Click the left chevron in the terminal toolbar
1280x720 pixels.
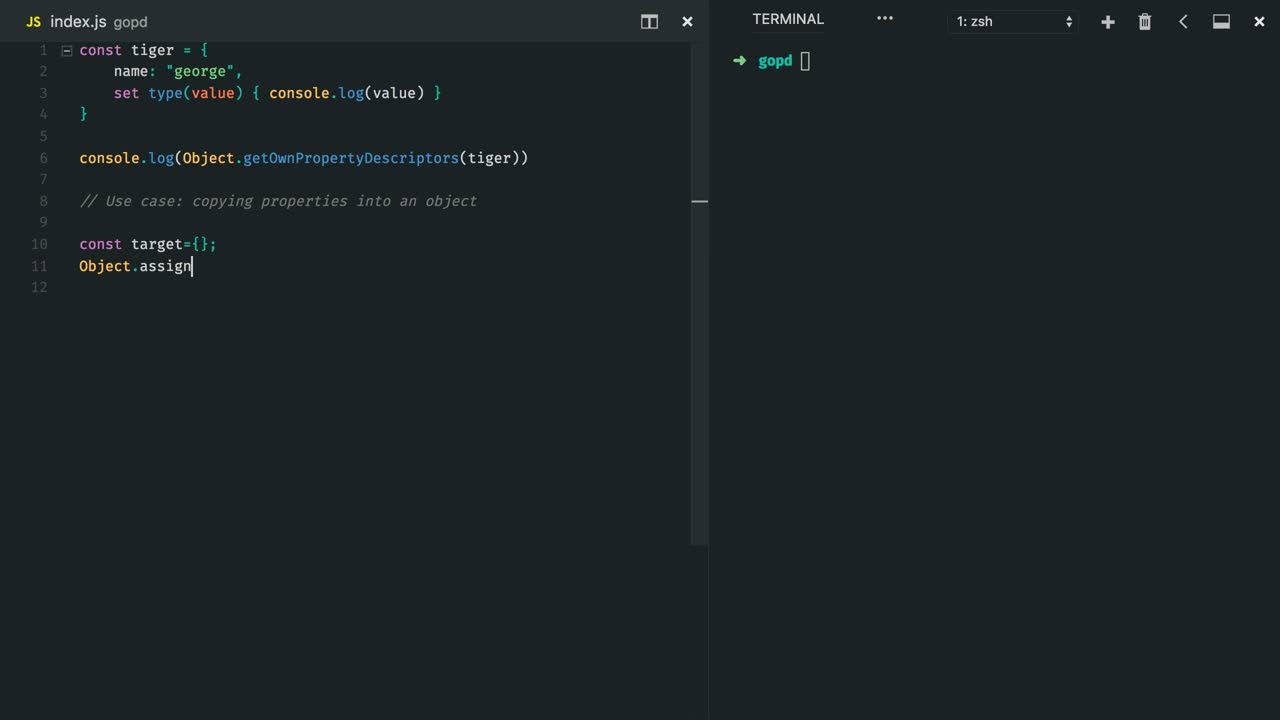click(x=1183, y=22)
